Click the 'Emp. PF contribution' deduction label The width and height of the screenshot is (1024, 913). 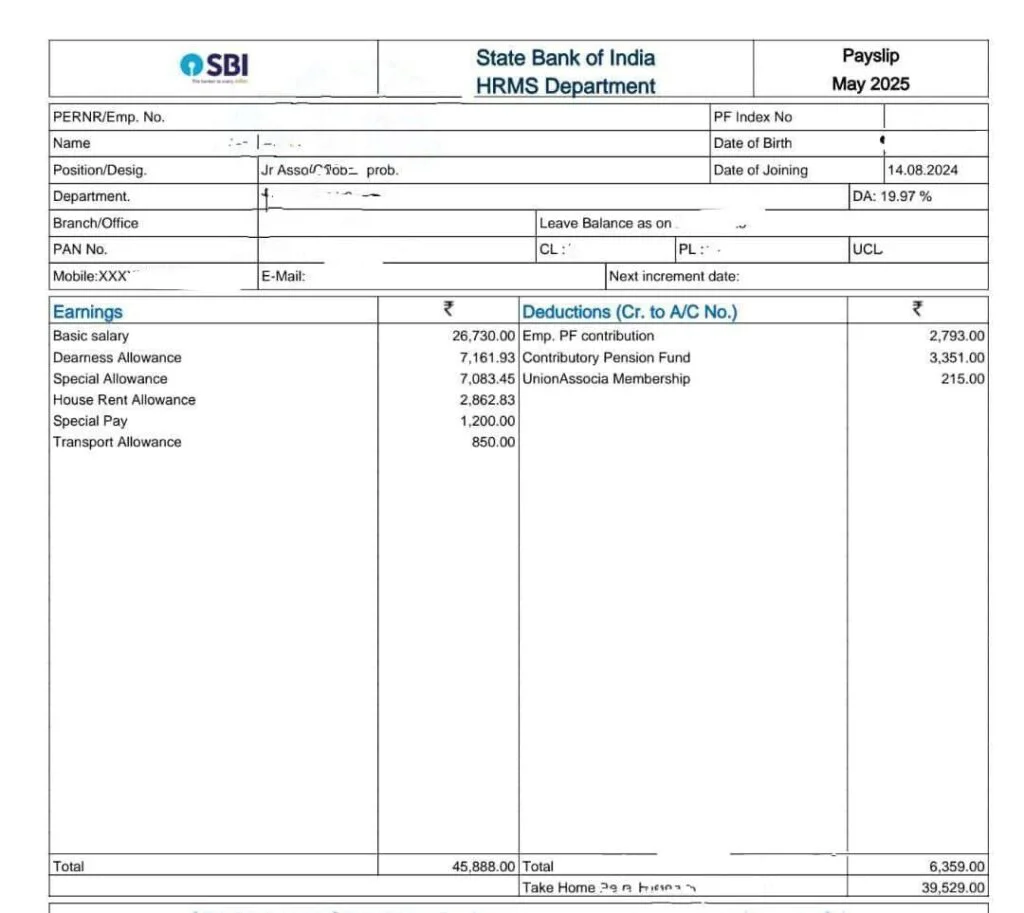[588, 336]
